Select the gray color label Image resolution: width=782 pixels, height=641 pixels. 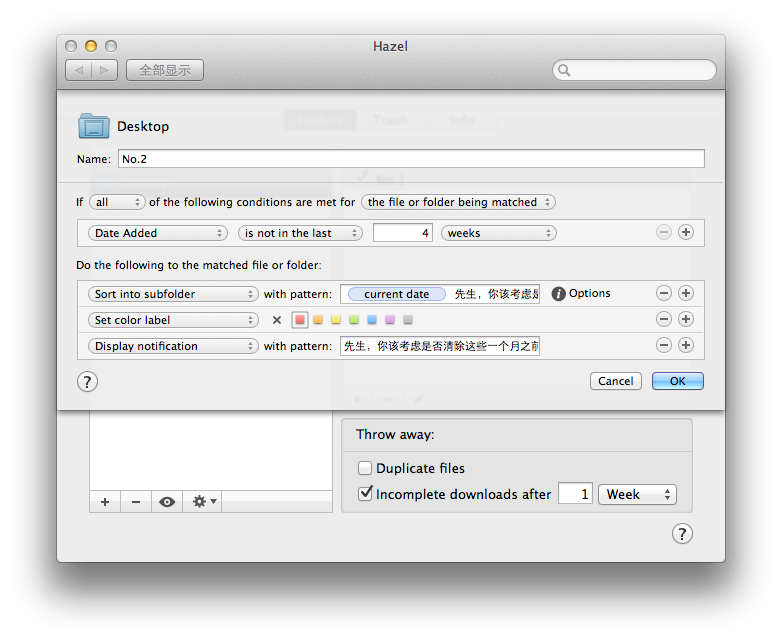click(408, 320)
